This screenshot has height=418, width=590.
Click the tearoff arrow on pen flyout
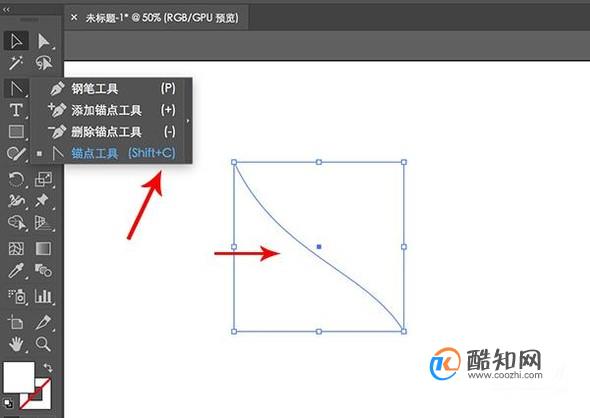188,121
